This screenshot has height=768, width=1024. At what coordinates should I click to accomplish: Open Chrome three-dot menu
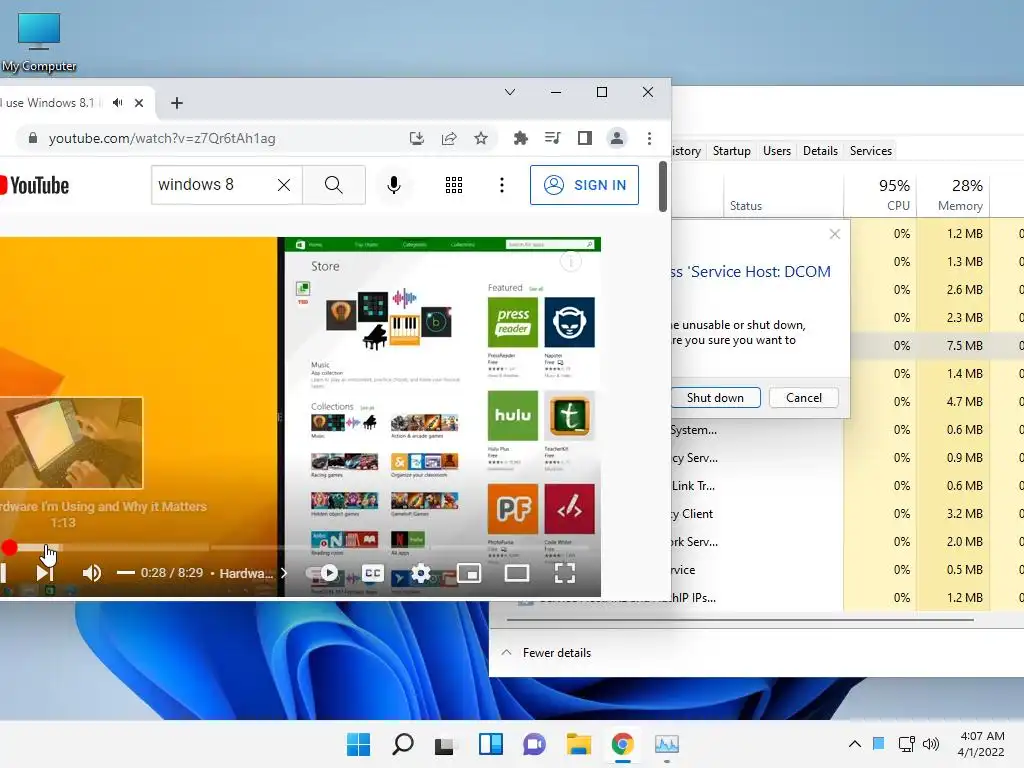tap(649, 138)
